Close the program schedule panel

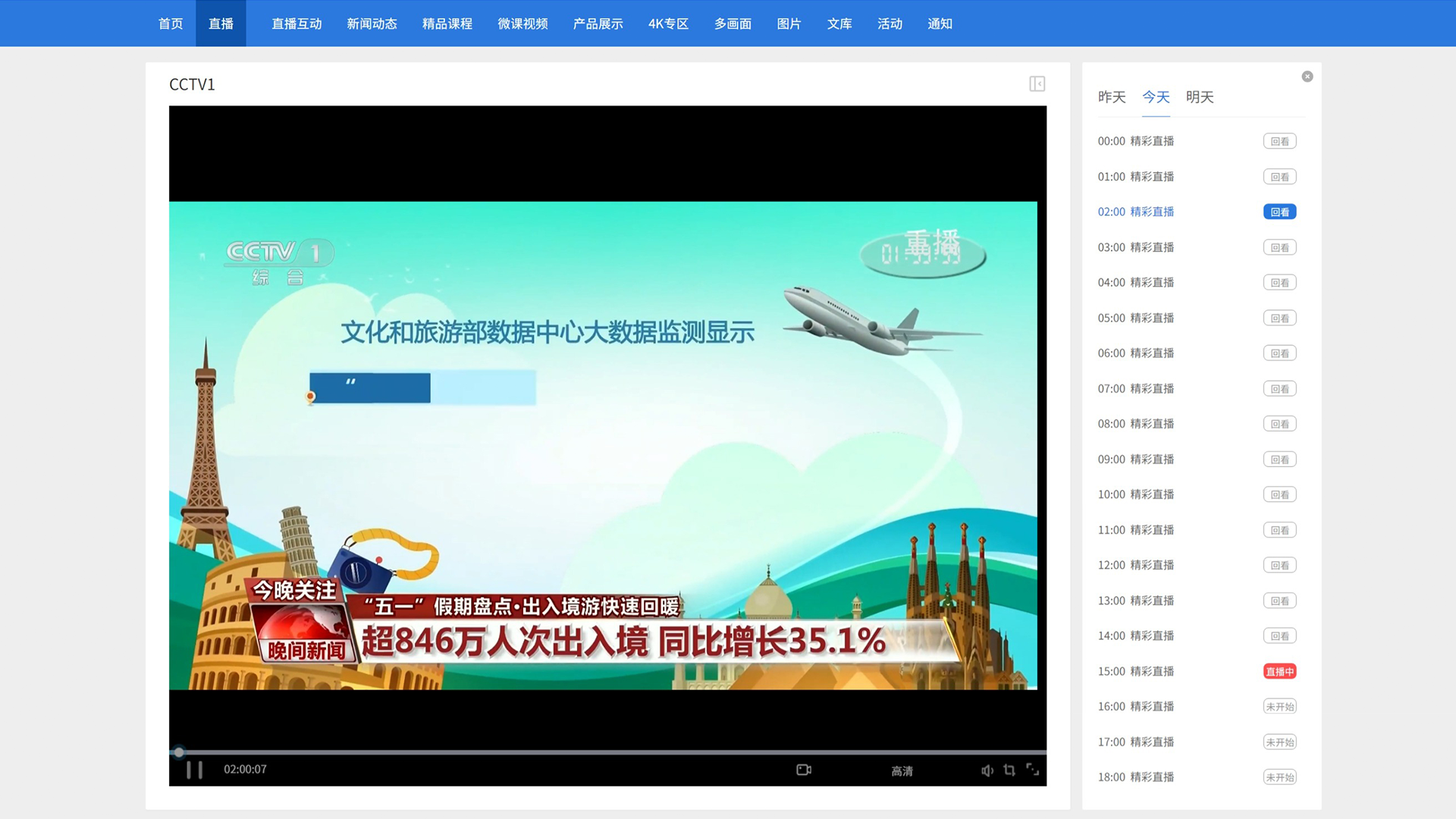pyautogui.click(x=1307, y=77)
